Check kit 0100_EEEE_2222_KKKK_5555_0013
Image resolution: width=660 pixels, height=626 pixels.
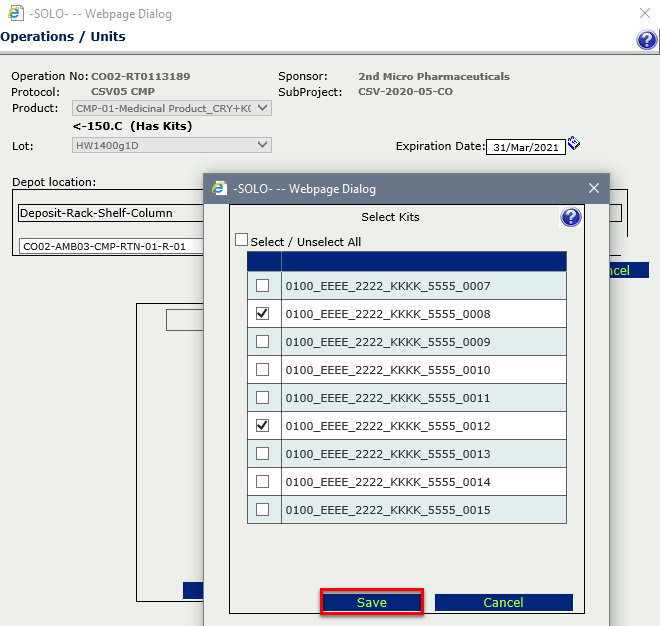tap(263, 453)
